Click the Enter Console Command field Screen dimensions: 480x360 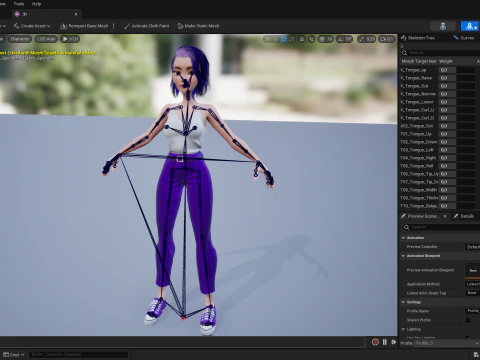[78, 355]
